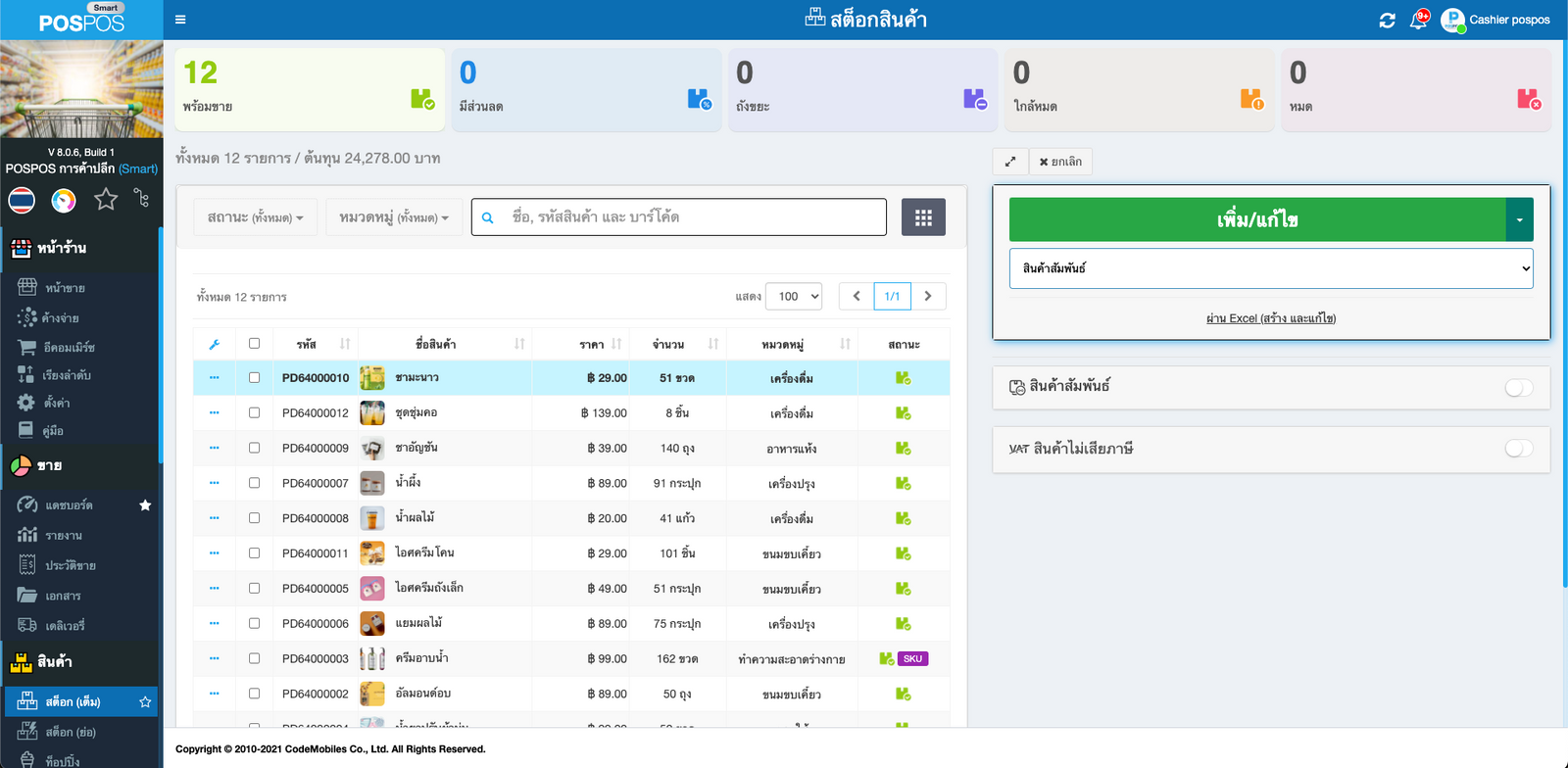Open the ผ่าน Excel import link

pyautogui.click(x=1271, y=318)
